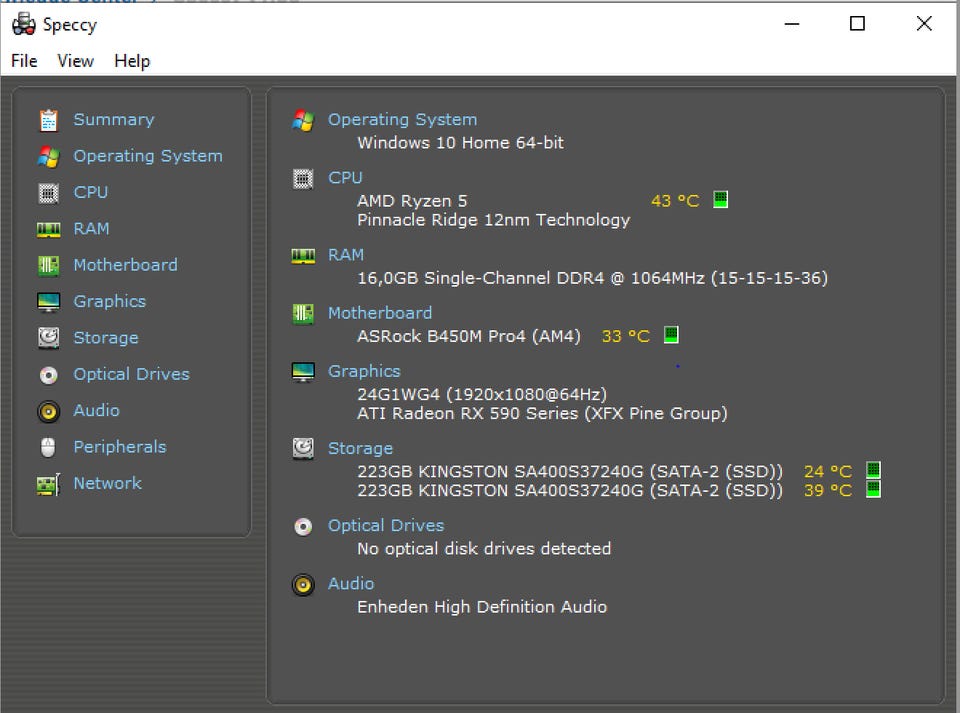
Task: Click the Motherboard icon in sidebar
Action: 48,265
